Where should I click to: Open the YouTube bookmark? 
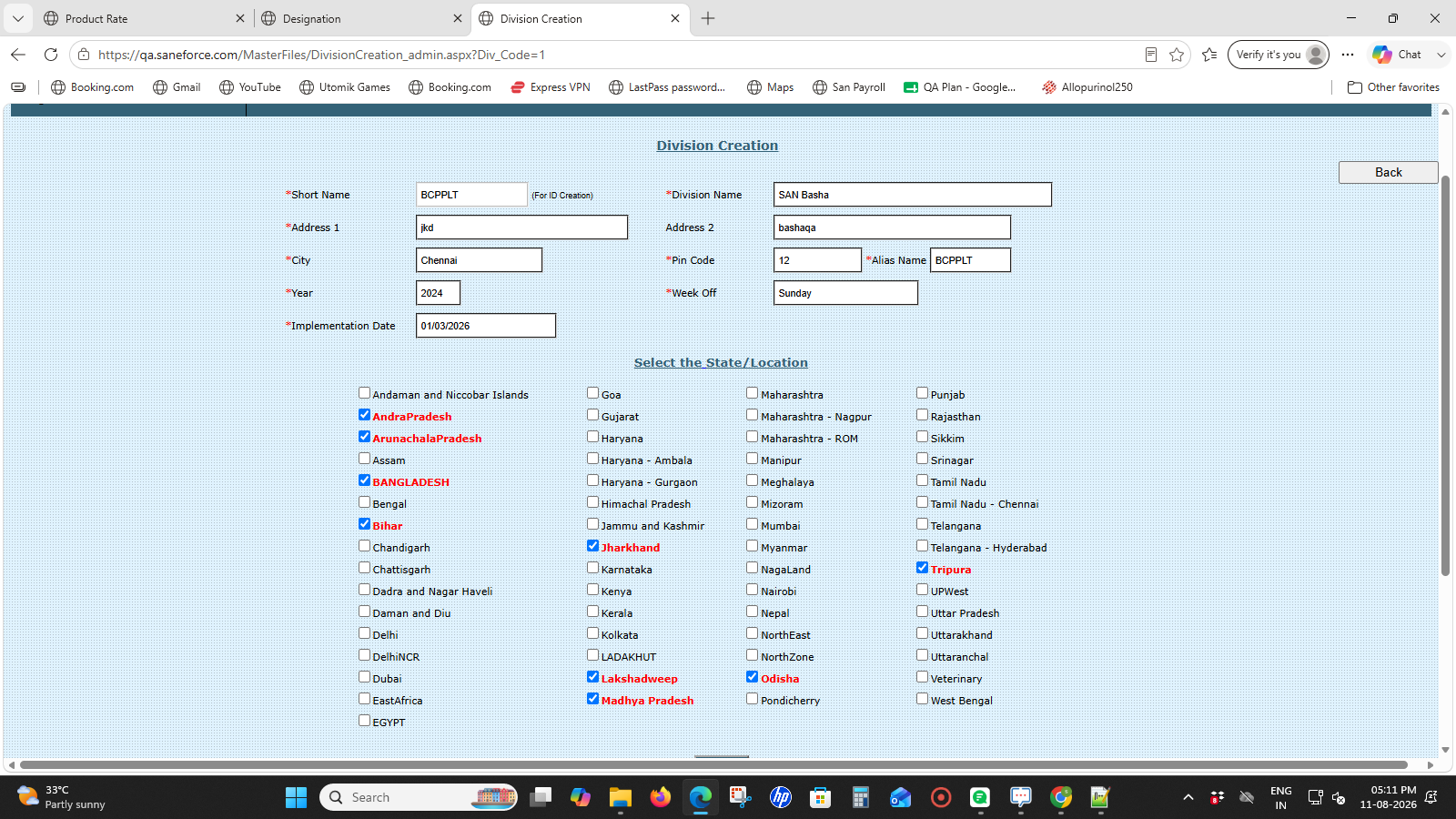click(x=250, y=87)
